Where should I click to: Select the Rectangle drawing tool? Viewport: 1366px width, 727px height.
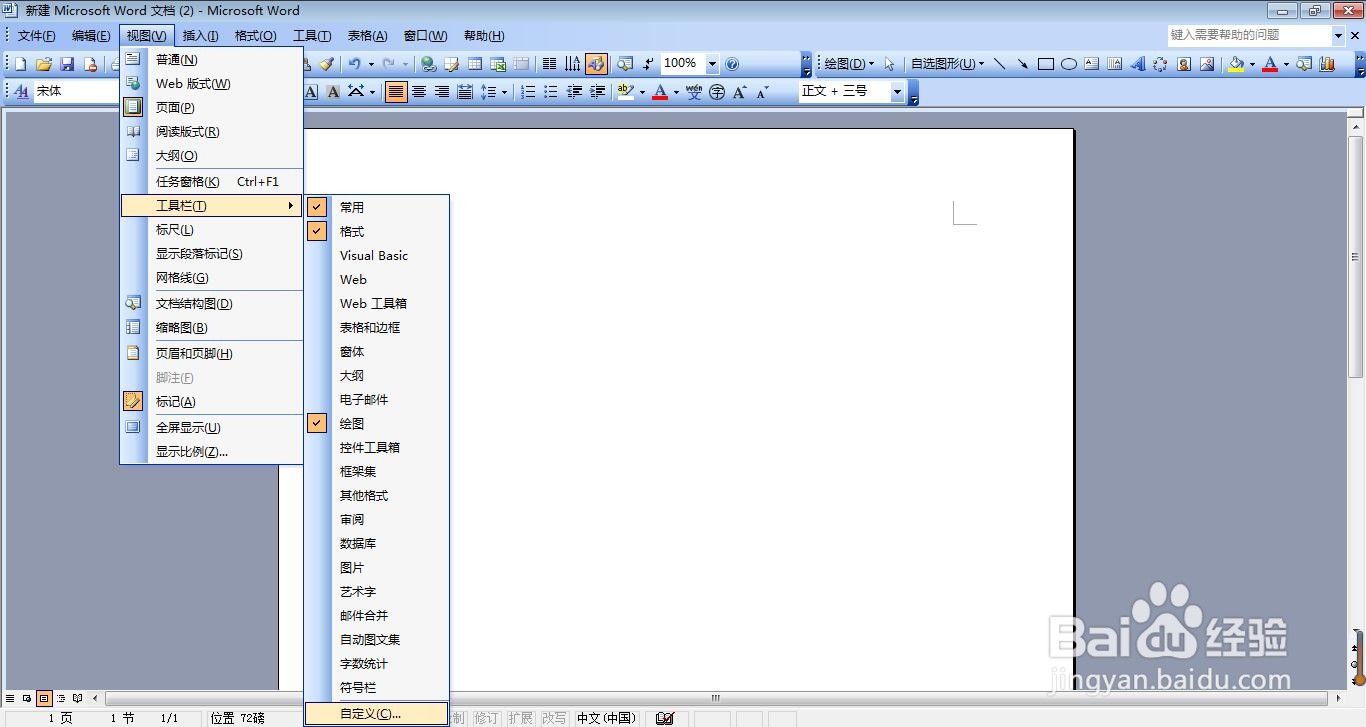click(1045, 64)
